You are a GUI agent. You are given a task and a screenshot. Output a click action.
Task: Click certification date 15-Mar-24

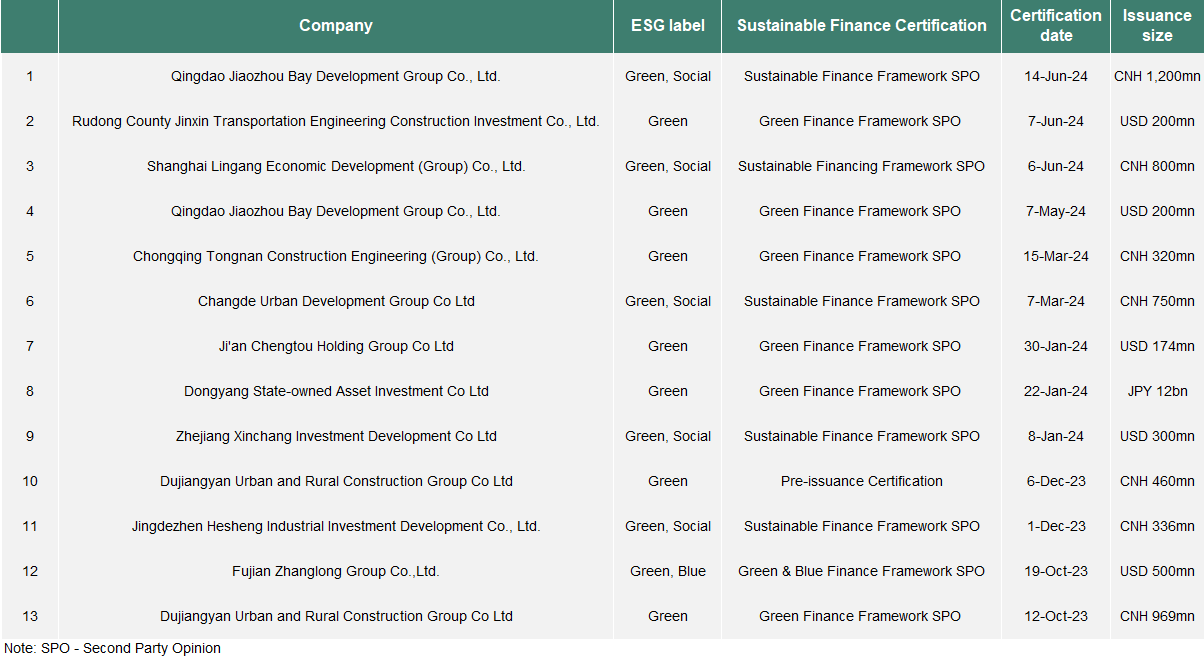pyautogui.click(x=1056, y=256)
